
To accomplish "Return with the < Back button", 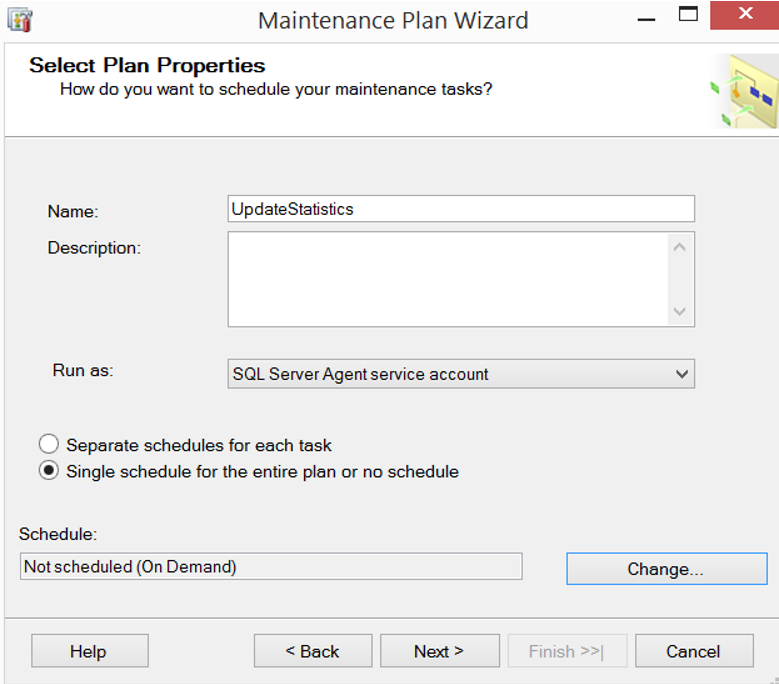I will [313, 651].
